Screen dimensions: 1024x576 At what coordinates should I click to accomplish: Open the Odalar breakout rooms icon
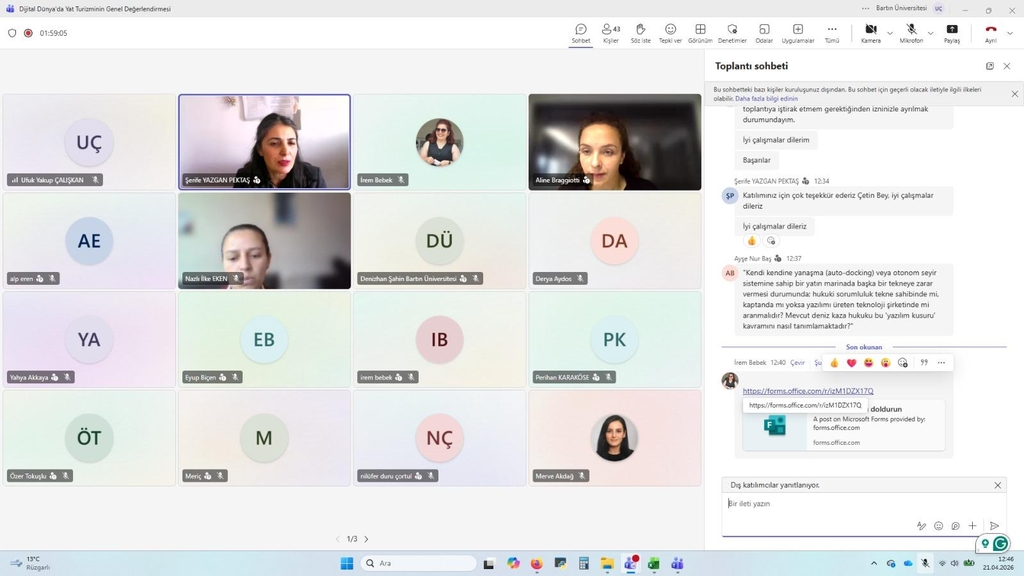pos(764,33)
